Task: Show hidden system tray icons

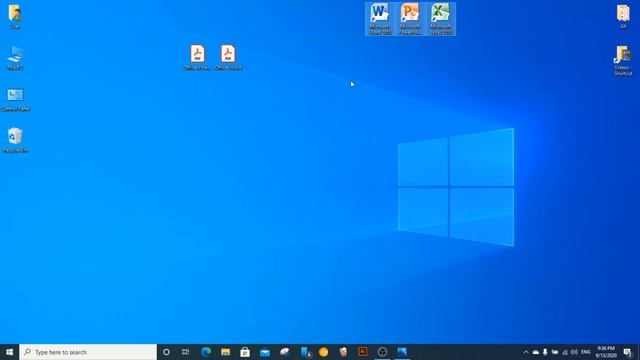Action: click(526, 352)
